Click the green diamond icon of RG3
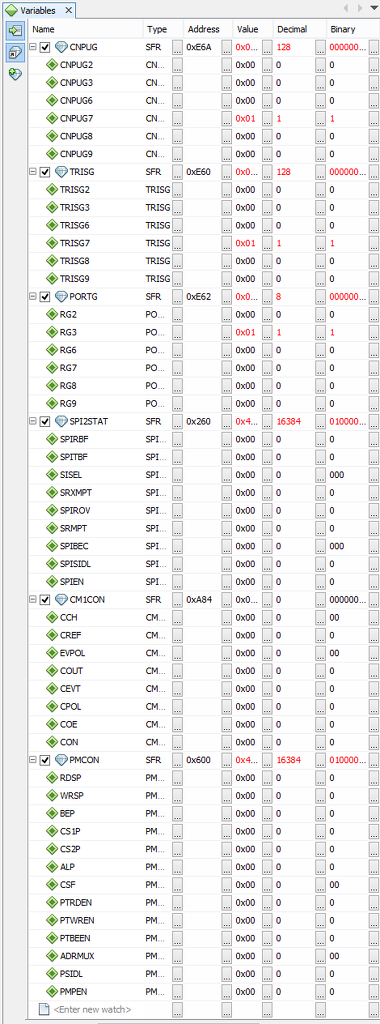The image size is (380, 1024). (52, 332)
